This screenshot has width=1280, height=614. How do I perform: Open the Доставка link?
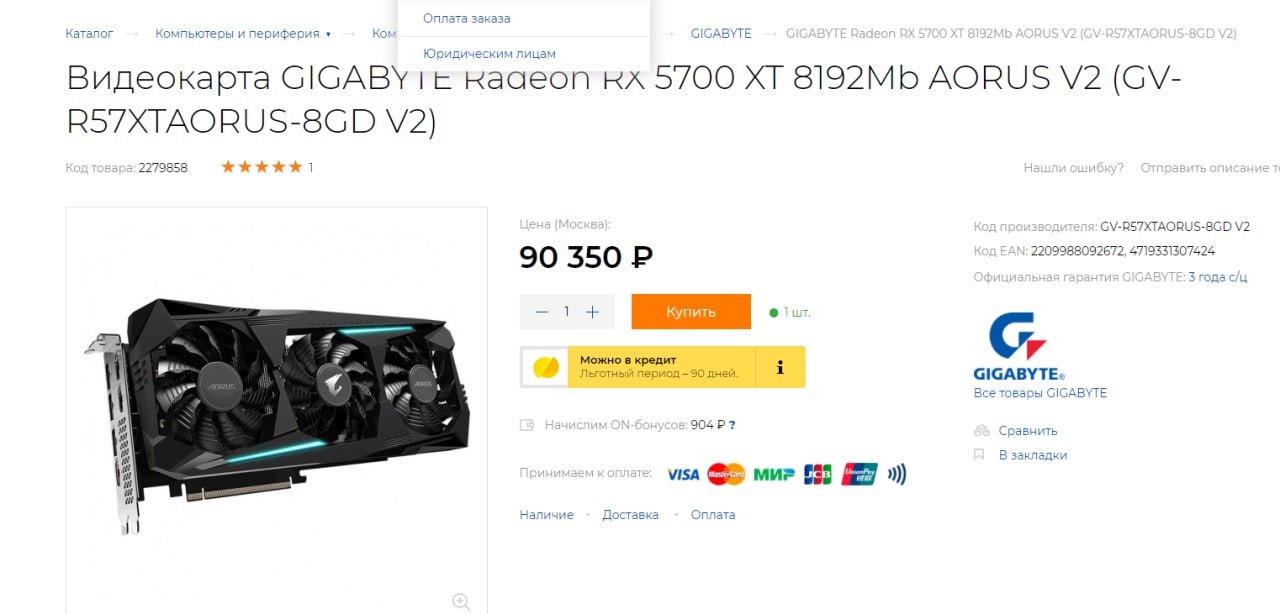[x=630, y=515]
